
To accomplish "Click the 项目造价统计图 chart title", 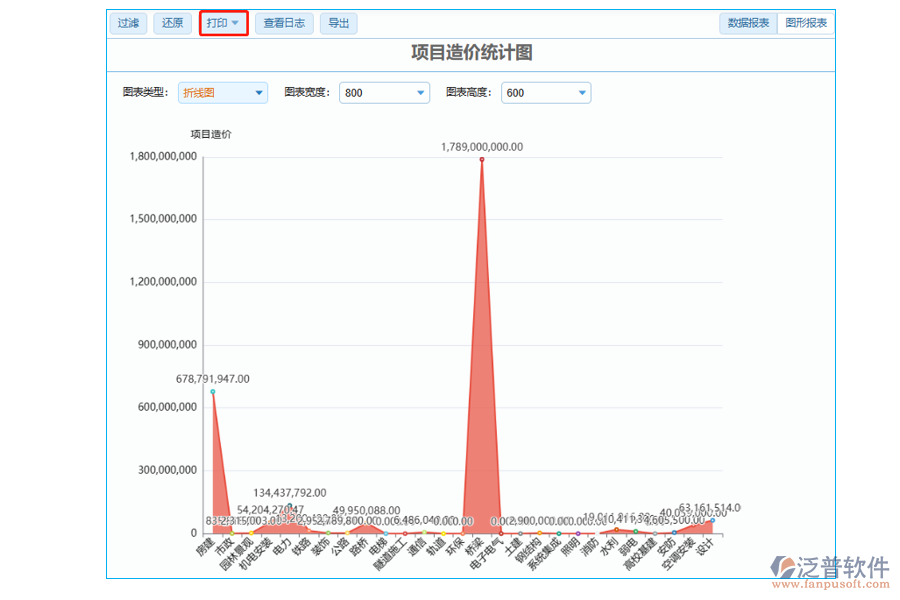I will pyautogui.click(x=471, y=53).
